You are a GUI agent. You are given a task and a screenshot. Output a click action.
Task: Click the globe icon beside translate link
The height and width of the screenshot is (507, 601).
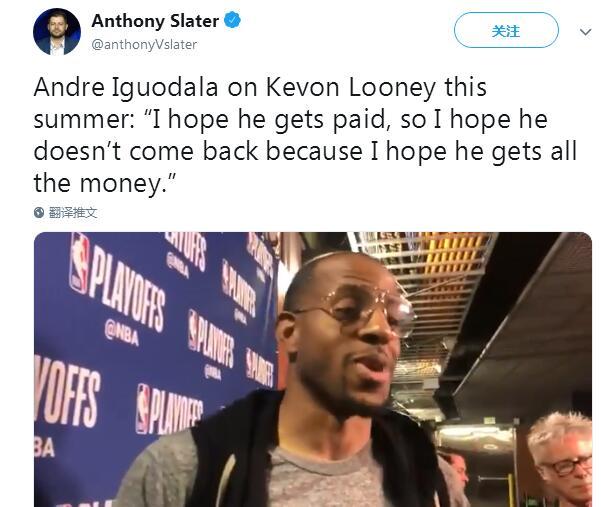pyautogui.click(x=39, y=212)
